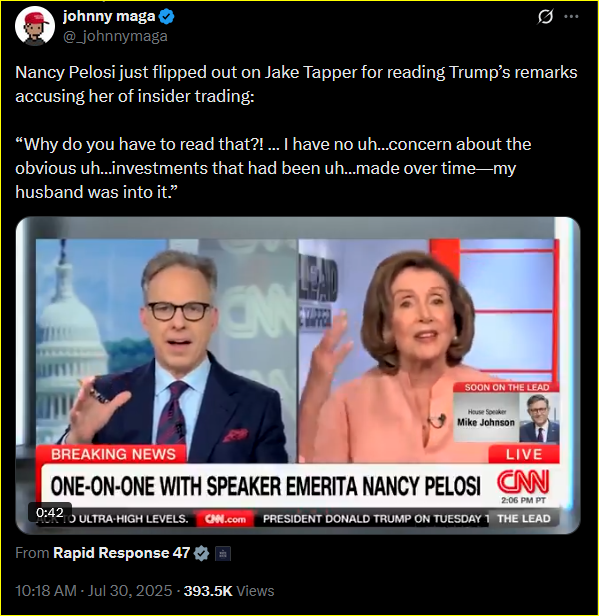This screenshot has width=599, height=616.
Task: Click the 10:18 AM Jul 30, 2025 timestamp
Action: (x=93, y=591)
